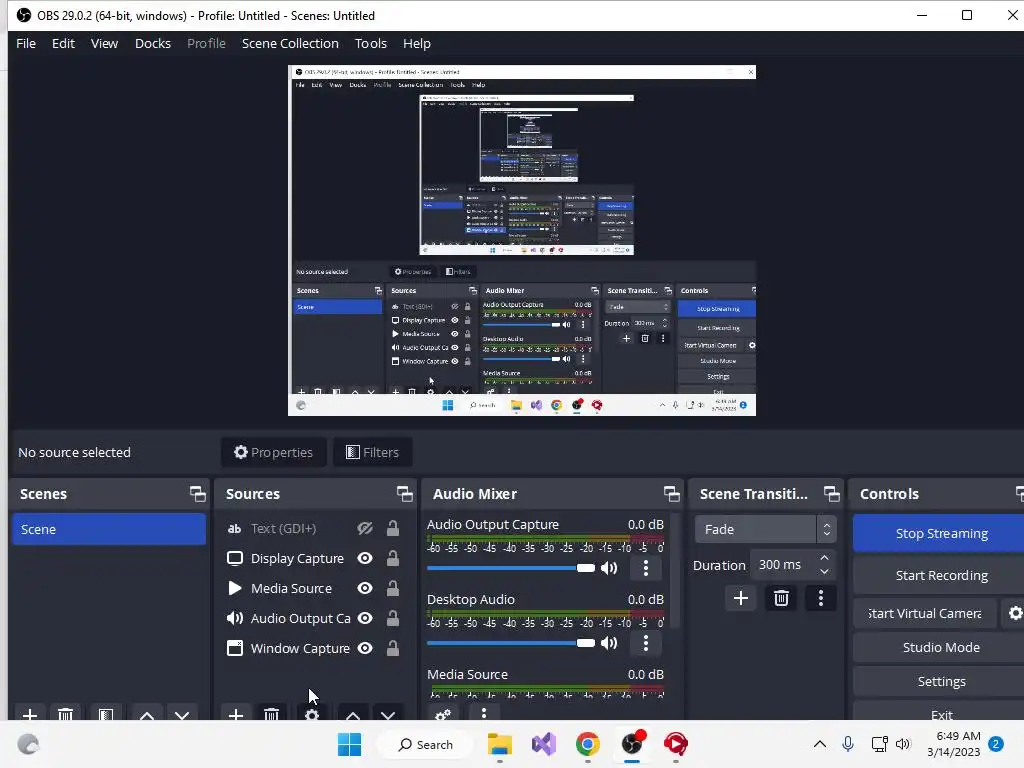Image resolution: width=1024 pixels, height=768 pixels.
Task: Hide the Display Capture source
Action: [x=365, y=558]
